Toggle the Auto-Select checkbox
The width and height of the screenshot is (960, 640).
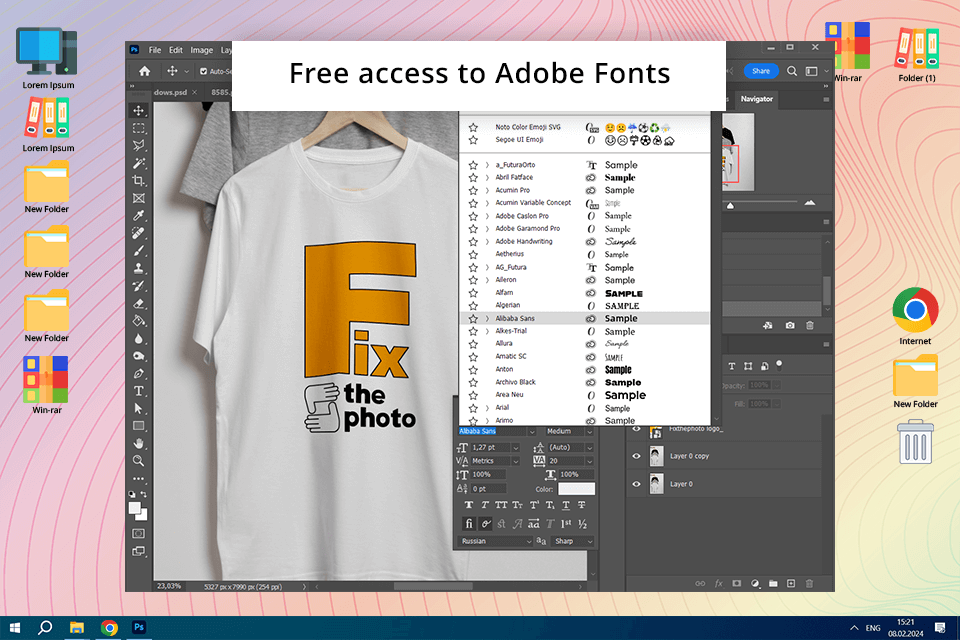click(x=203, y=72)
